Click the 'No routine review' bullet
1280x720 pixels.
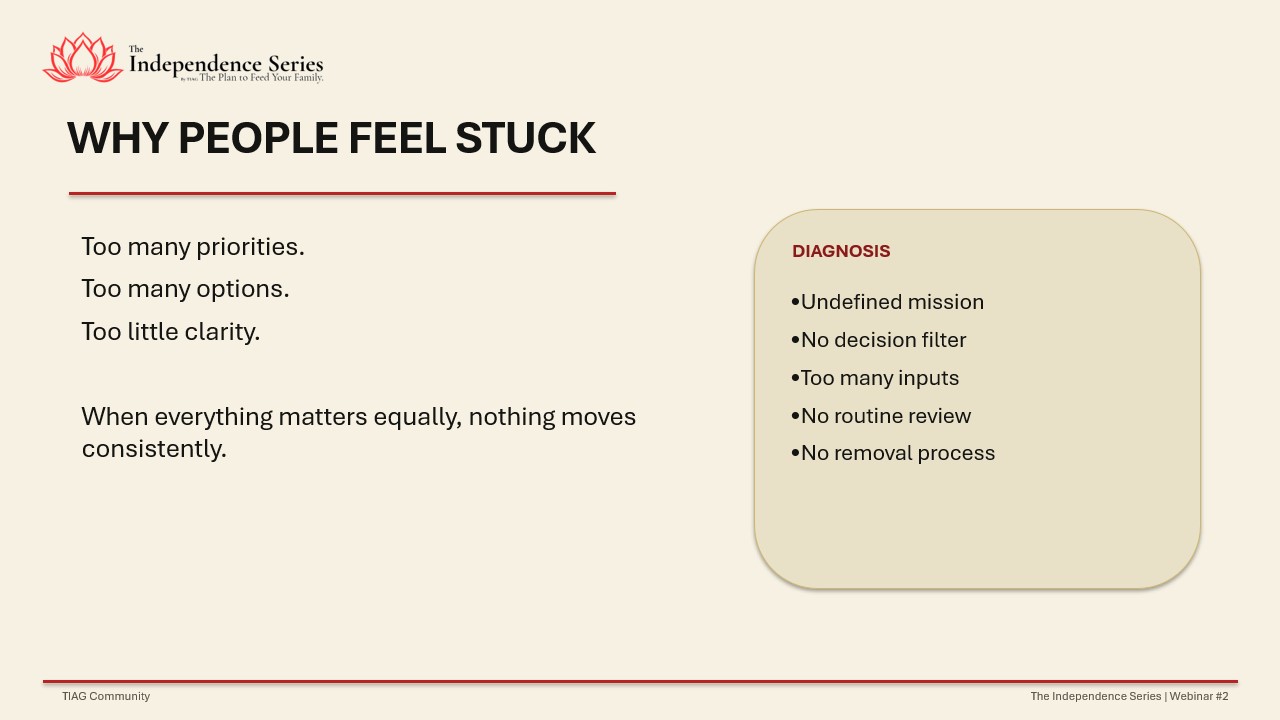[881, 416]
